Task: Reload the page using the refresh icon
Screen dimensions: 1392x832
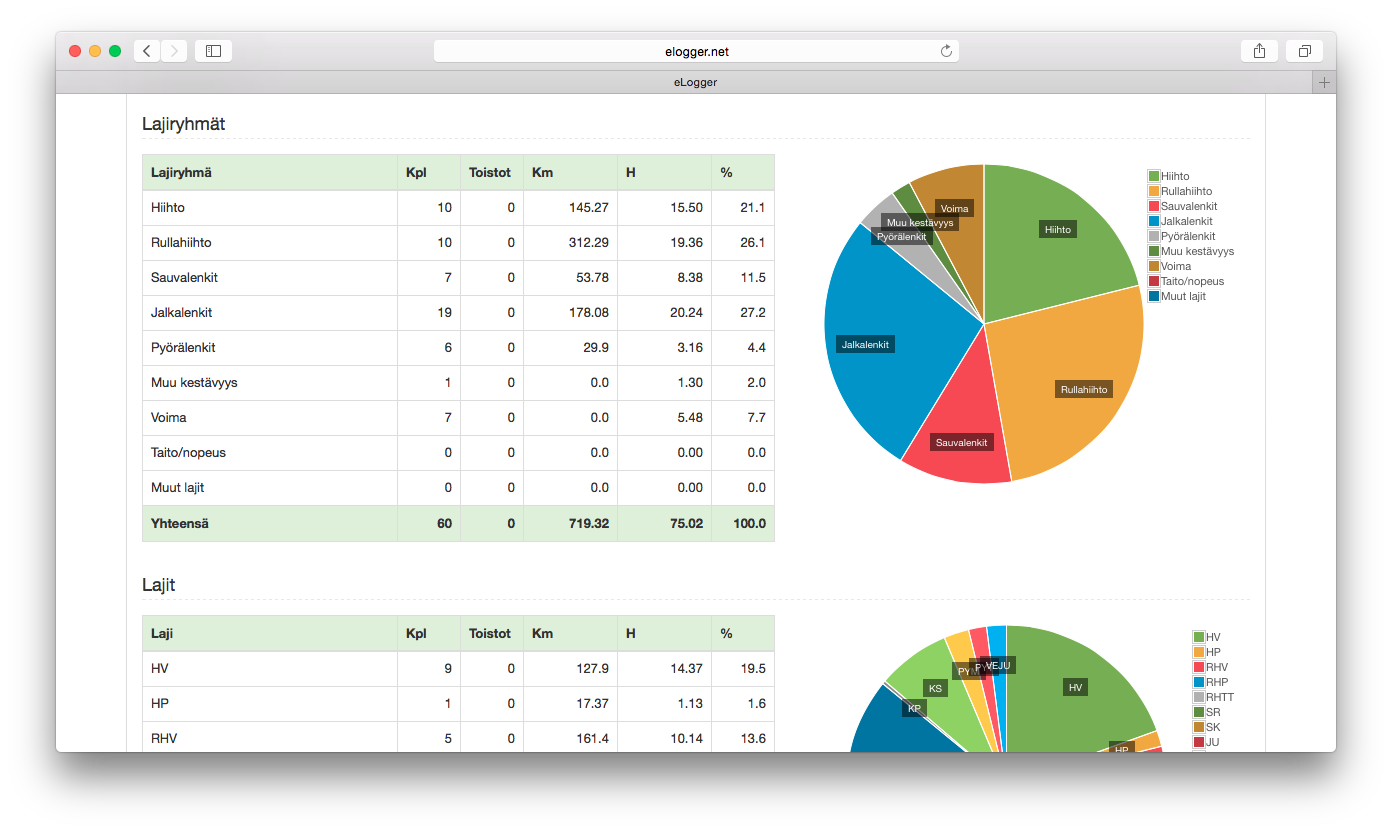Action: coord(946,51)
